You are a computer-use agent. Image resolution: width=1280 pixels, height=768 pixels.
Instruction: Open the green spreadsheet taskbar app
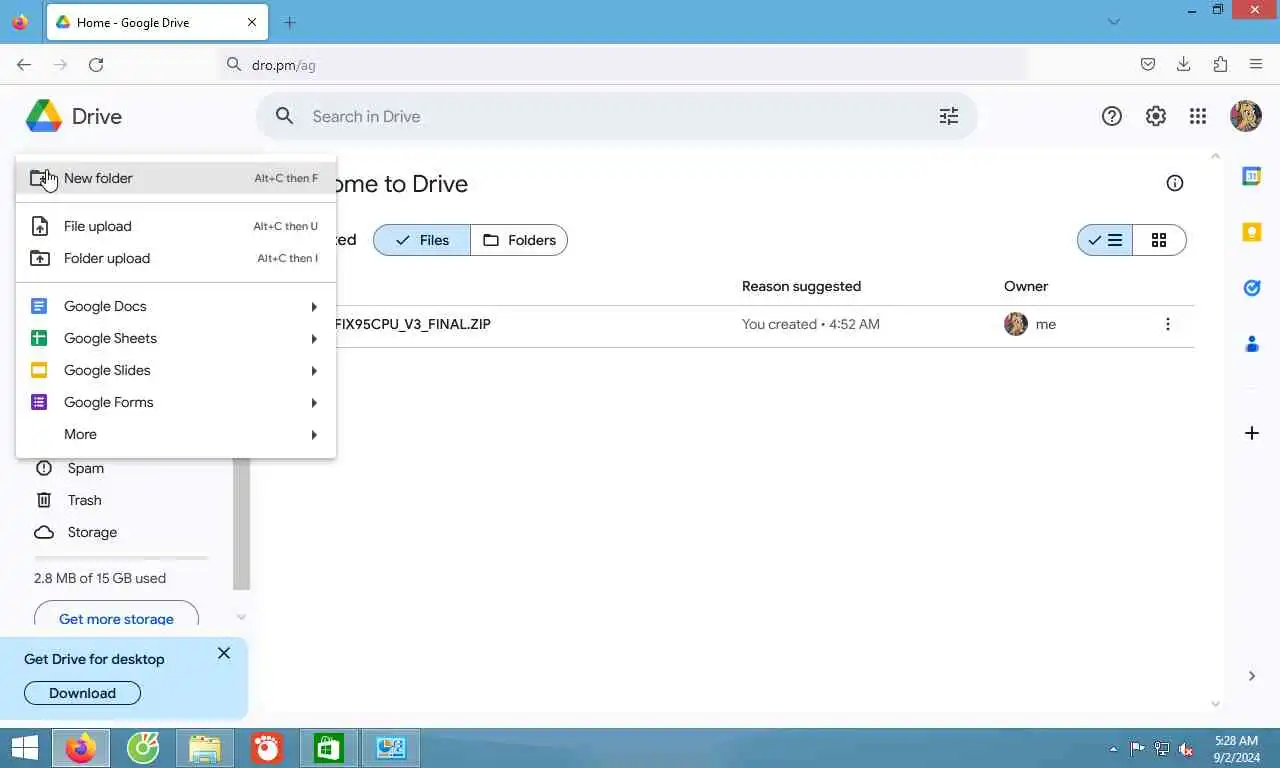(329, 748)
